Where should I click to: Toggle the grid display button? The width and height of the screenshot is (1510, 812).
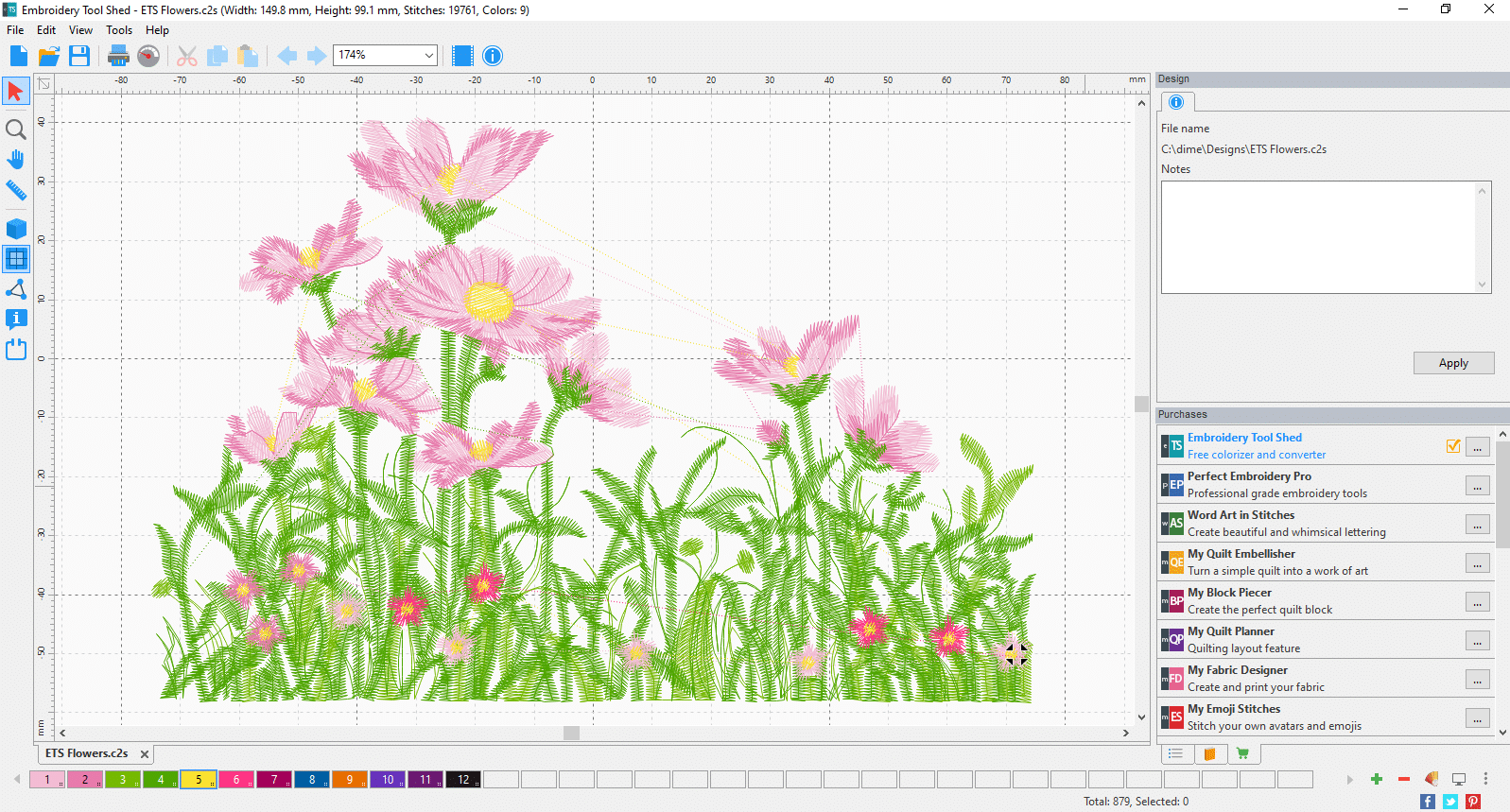(16, 259)
